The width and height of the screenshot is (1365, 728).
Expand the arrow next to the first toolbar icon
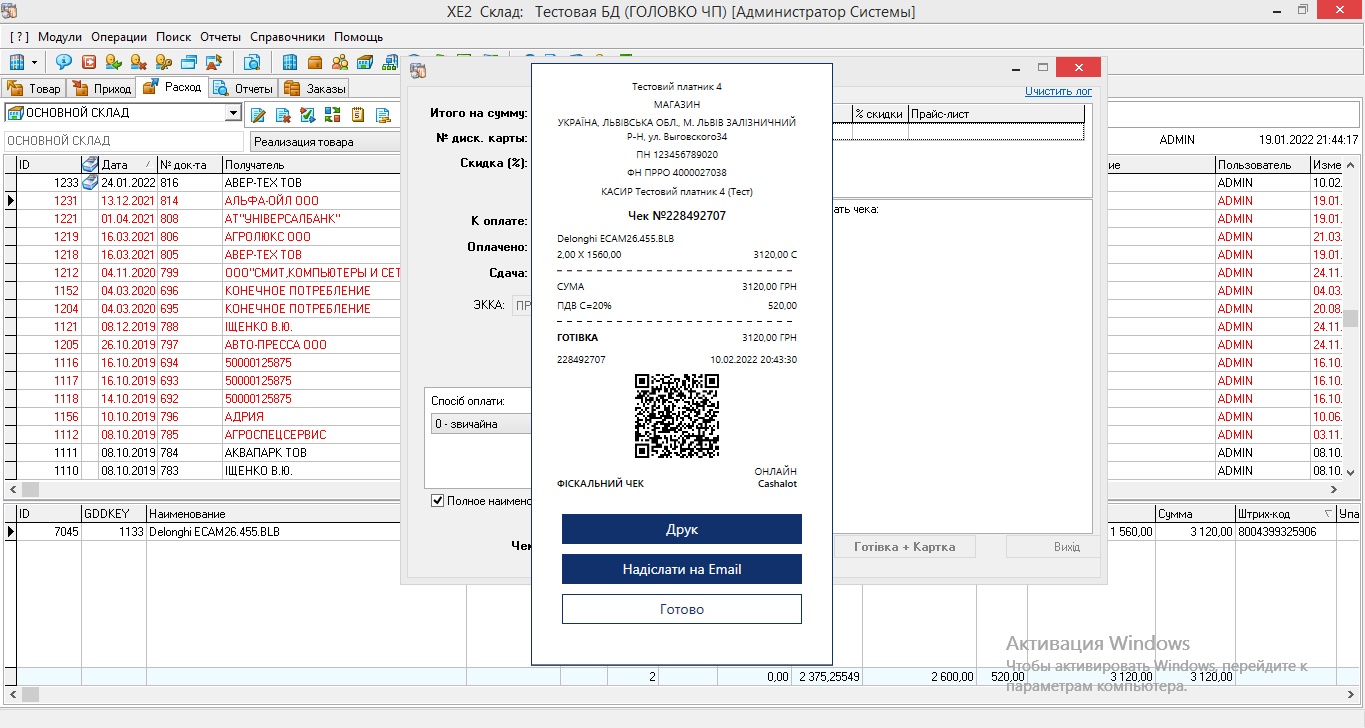tap(35, 62)
